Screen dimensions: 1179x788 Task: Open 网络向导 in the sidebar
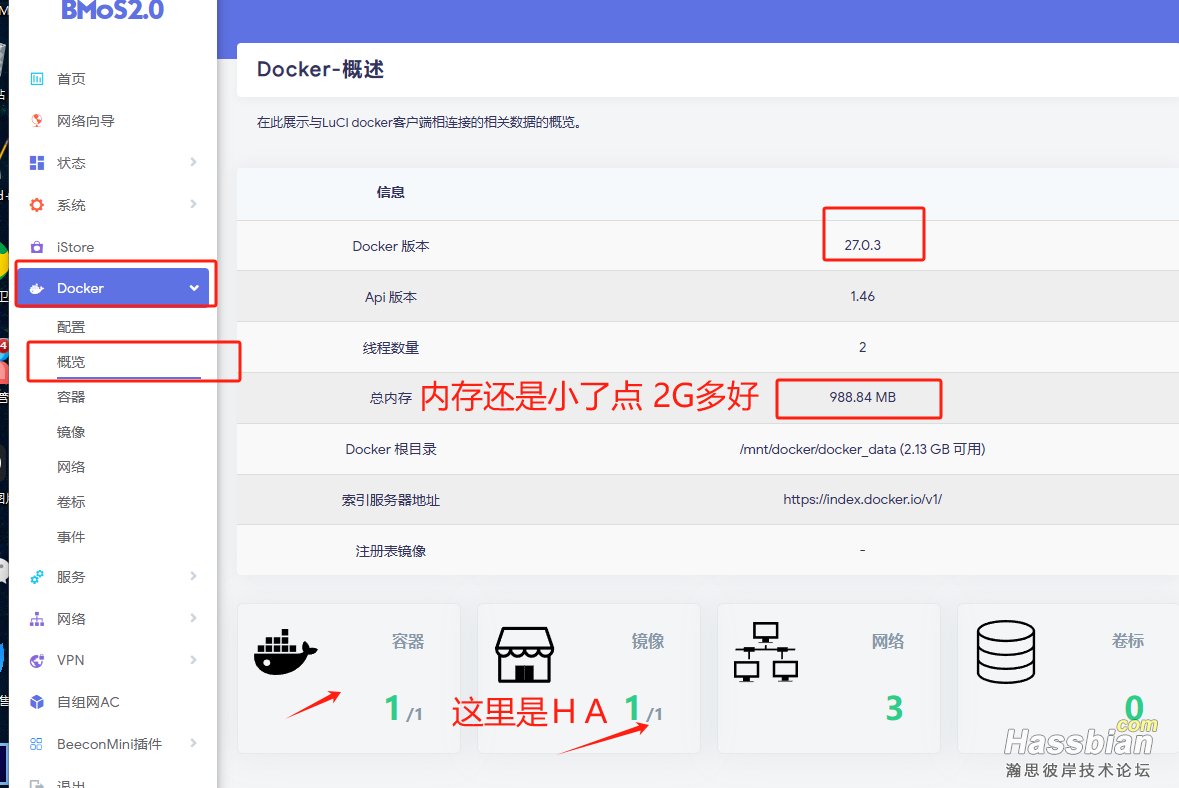click(86, 121)
